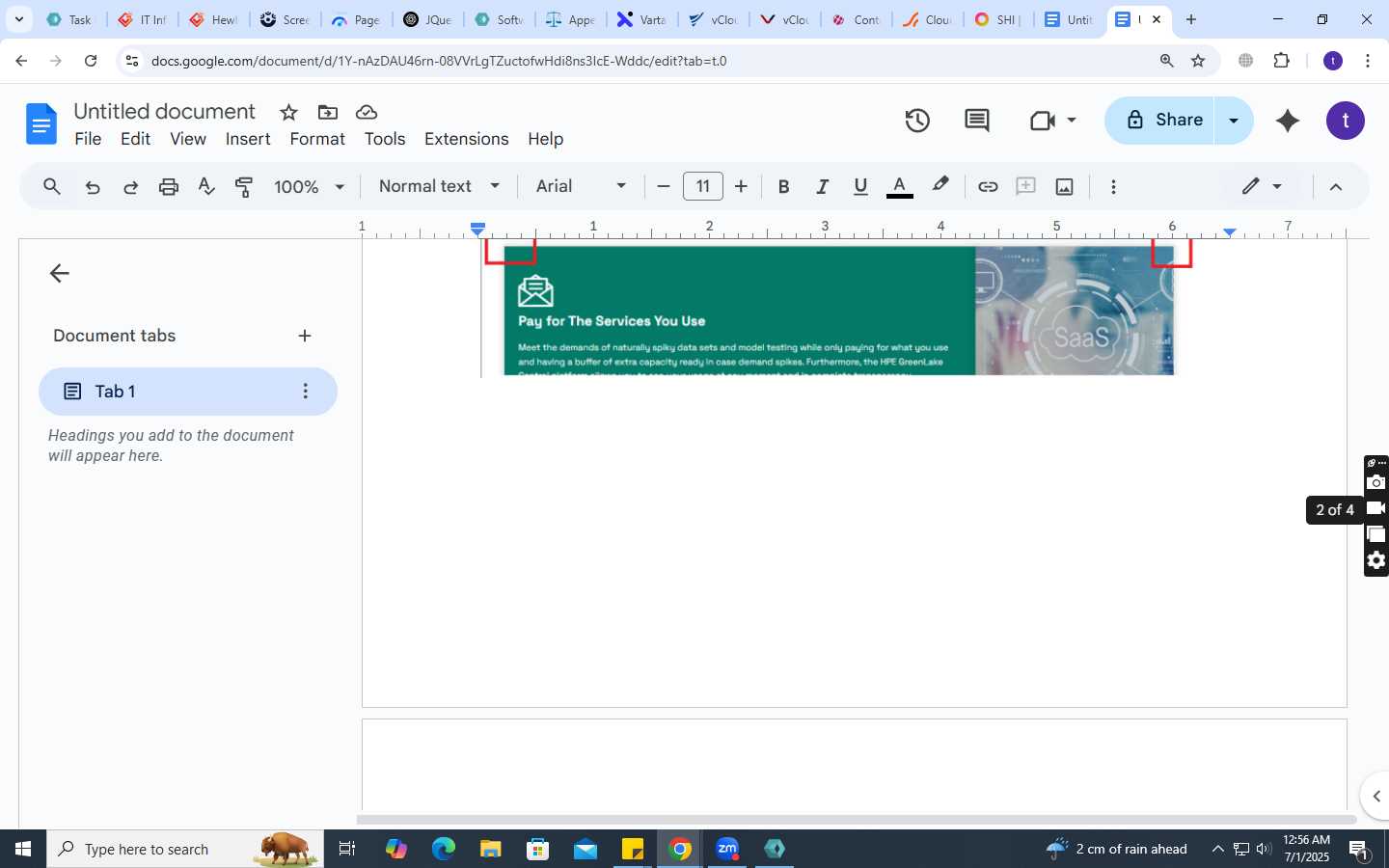The width and height of the screenshot is (1389, 868).
Task: Click the Chrome extensions puzzle icon
Action: (1282, 61)
